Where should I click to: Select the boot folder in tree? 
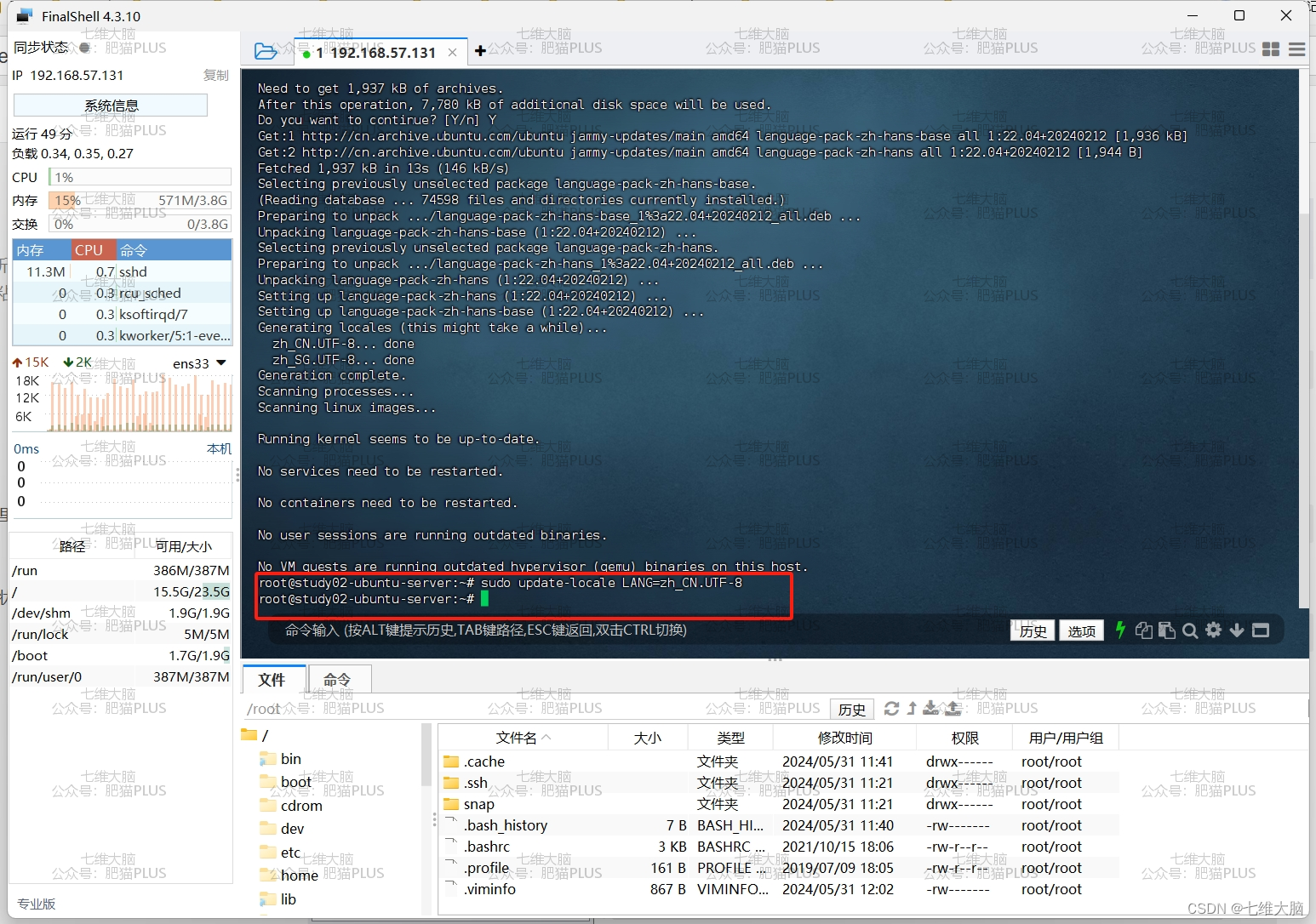tap(285, 782)
